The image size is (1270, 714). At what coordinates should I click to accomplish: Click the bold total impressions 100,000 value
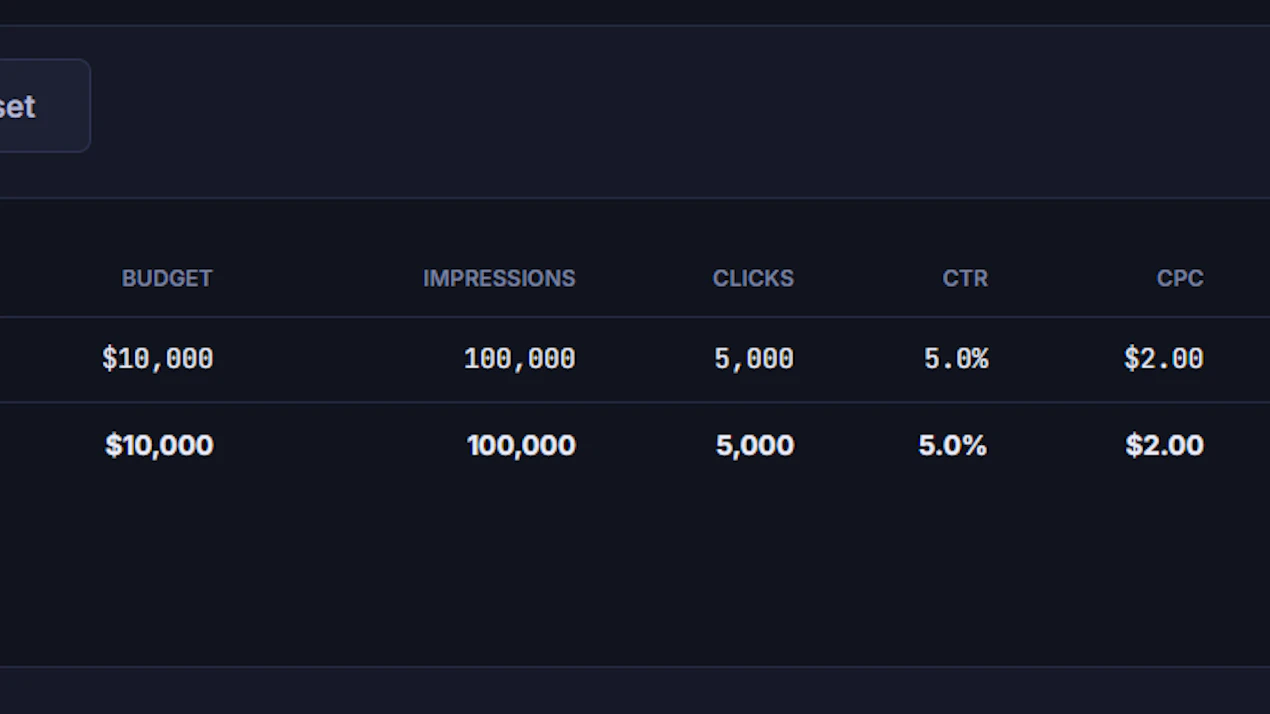pos(521,445)
